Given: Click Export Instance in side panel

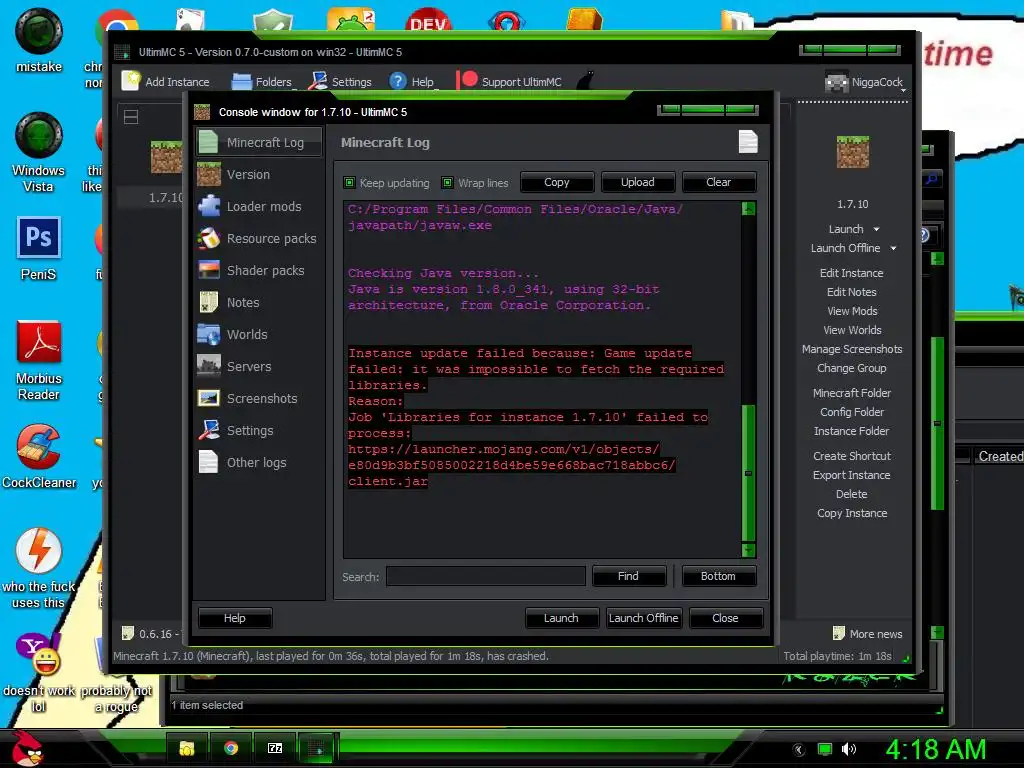Looking at the screenshot, I should click(852, 475).
